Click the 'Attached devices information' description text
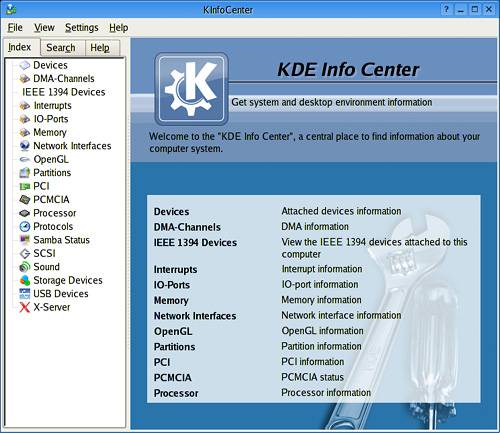 [341, 211]
